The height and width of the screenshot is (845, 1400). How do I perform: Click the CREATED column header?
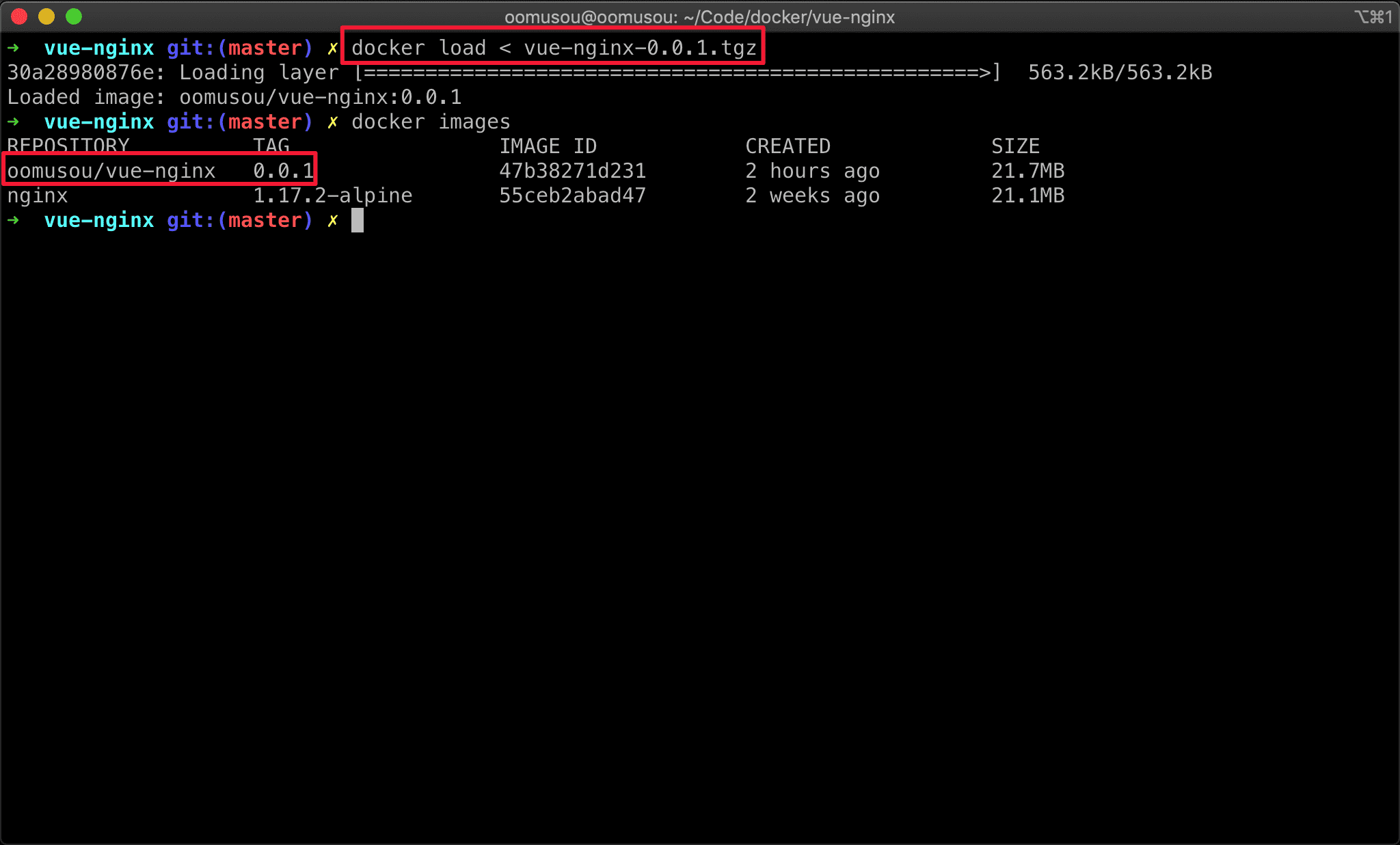[x=787, y=146]
